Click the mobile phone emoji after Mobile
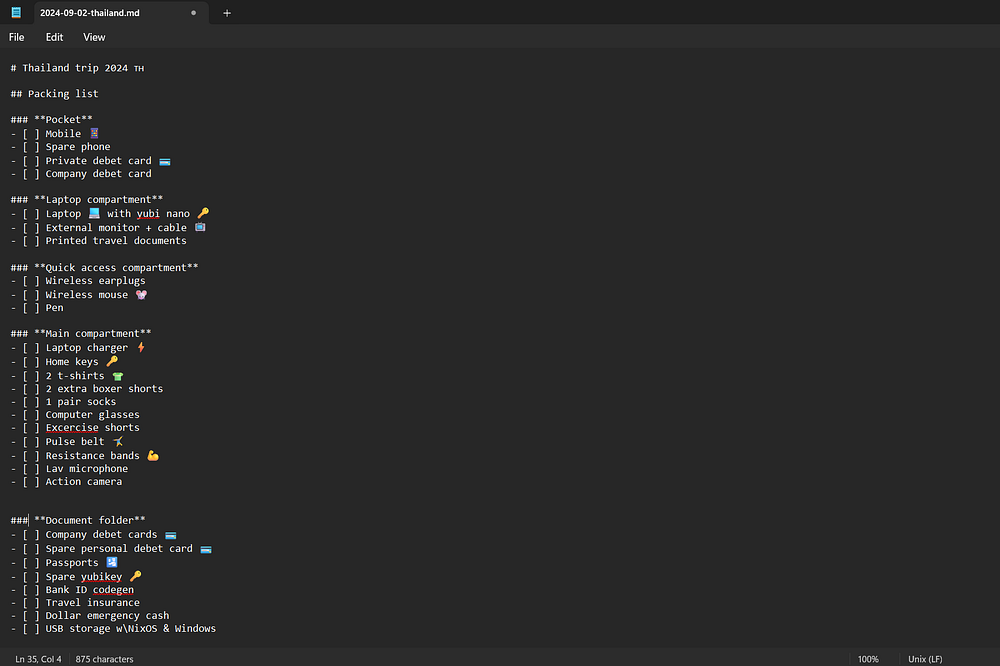Image resolution: width=1000 pixels, height=666 pixels. (x=94, y=133)
